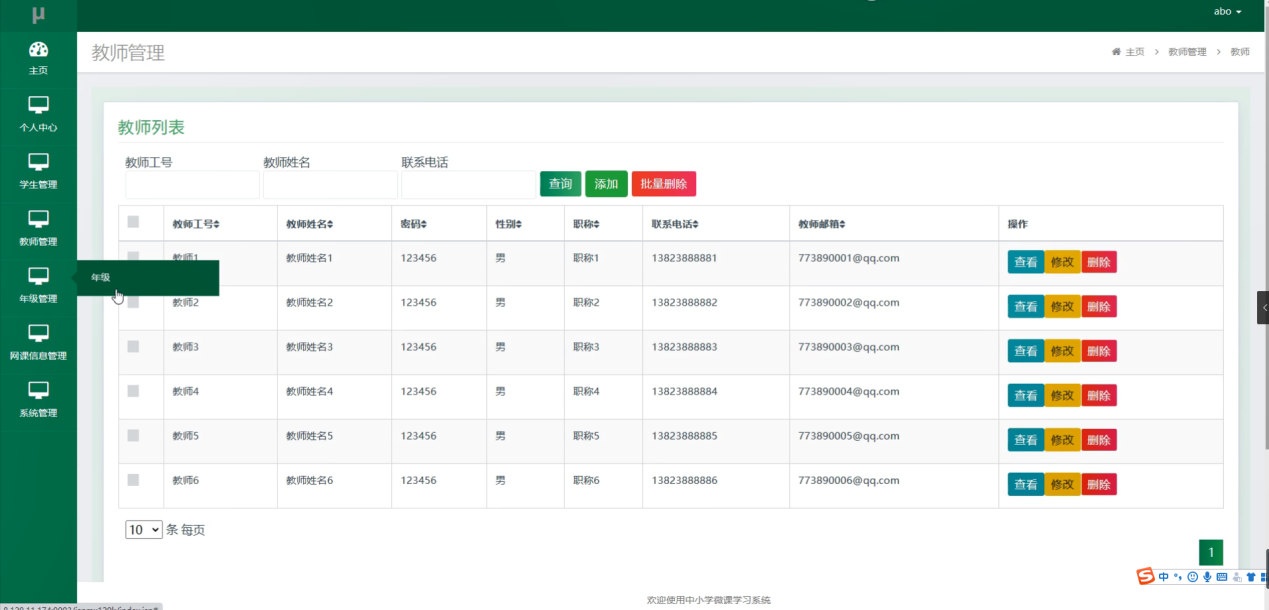This screenshot has width=1269, height=610.
Task: Go to pagination page 1
Action: (1211, 552)
